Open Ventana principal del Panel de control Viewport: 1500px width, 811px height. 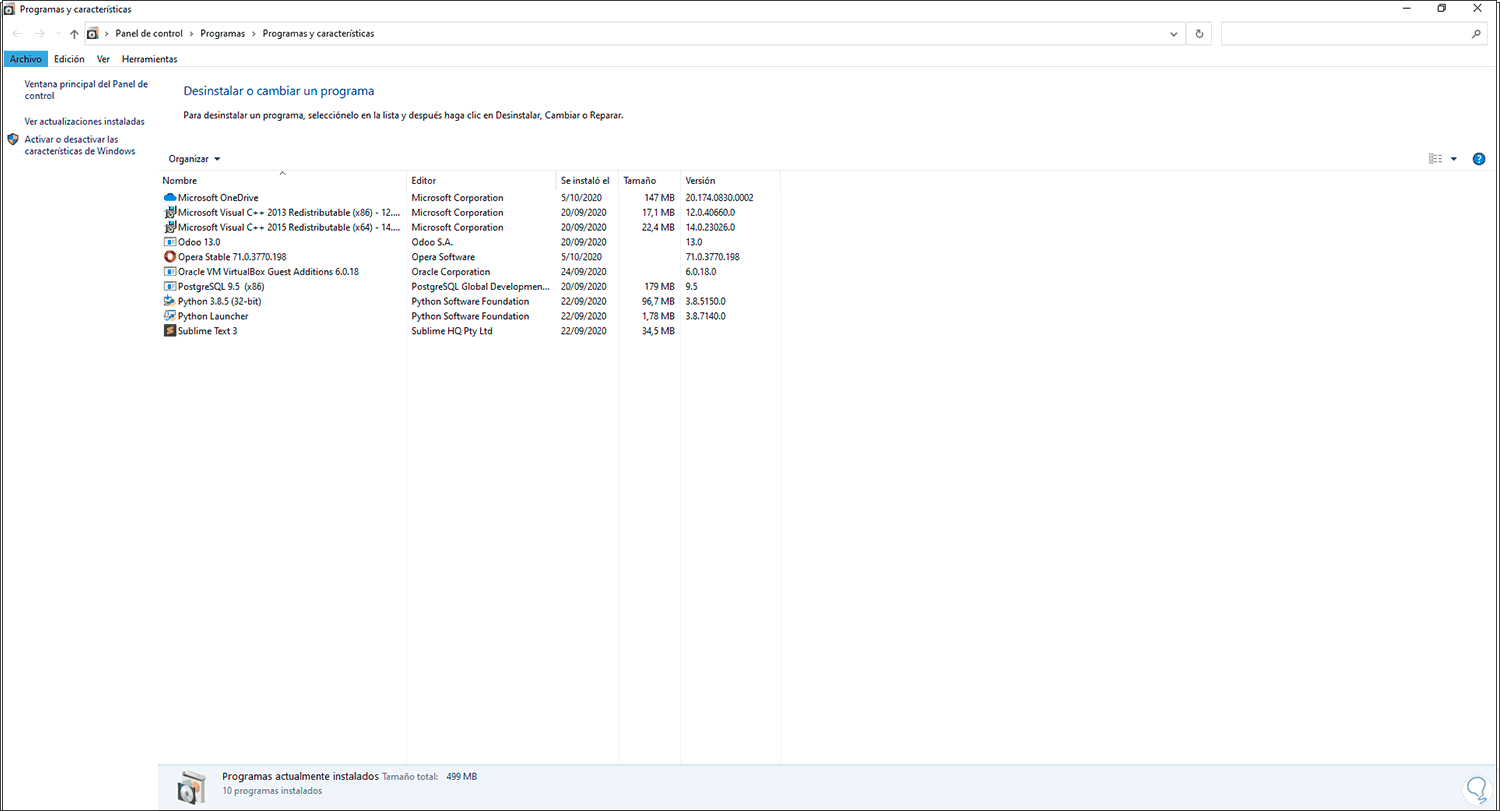point(86,90)
